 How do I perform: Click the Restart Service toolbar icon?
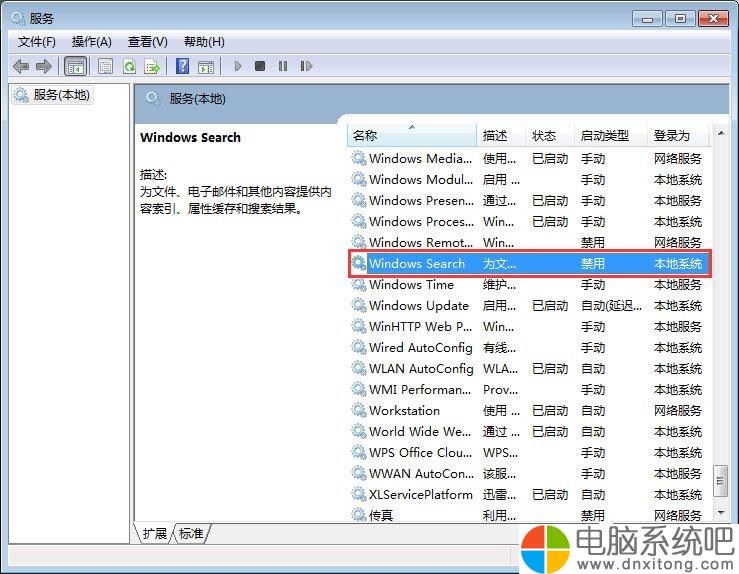click(306, 66)
